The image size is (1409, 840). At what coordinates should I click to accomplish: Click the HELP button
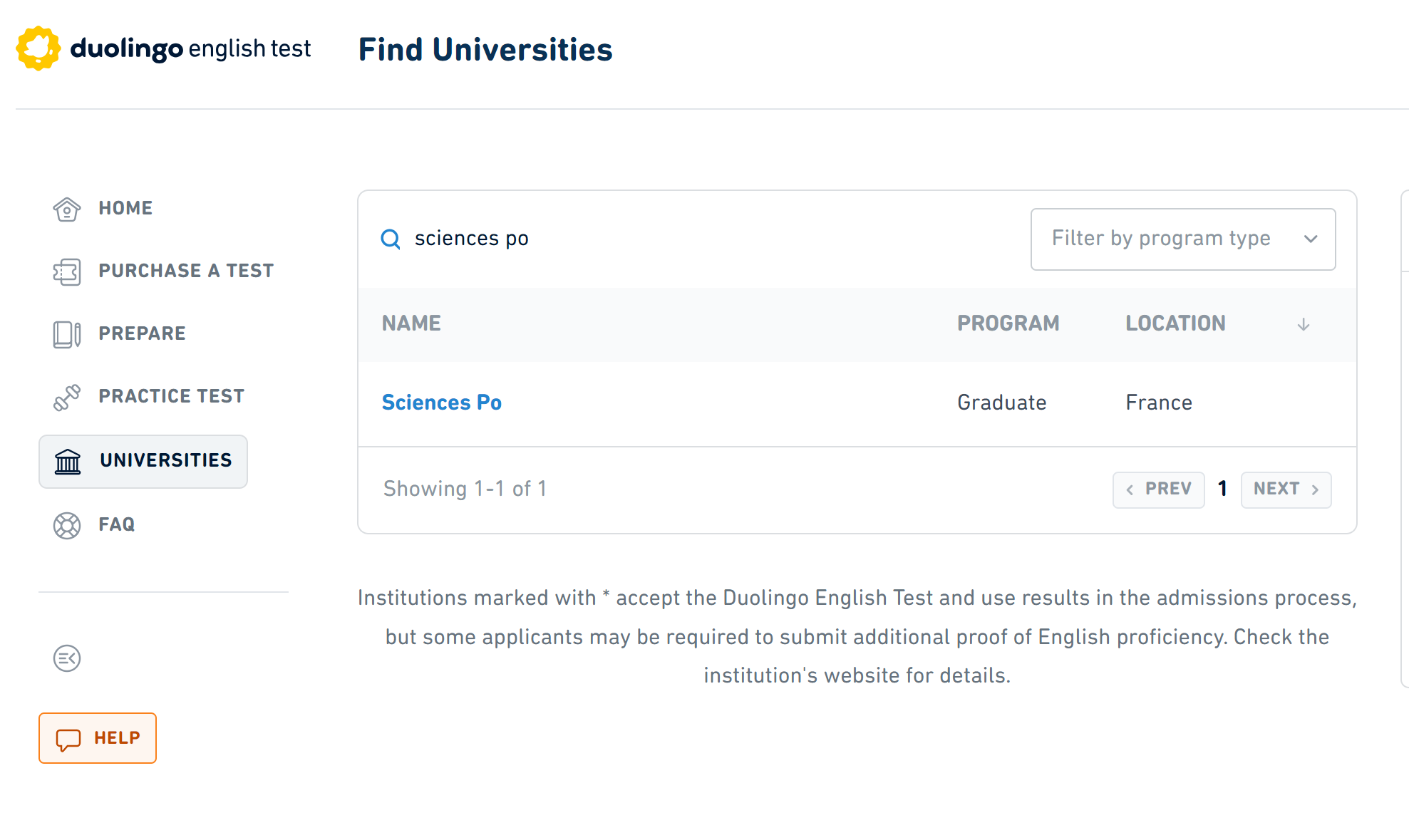[x=98, y=738]
